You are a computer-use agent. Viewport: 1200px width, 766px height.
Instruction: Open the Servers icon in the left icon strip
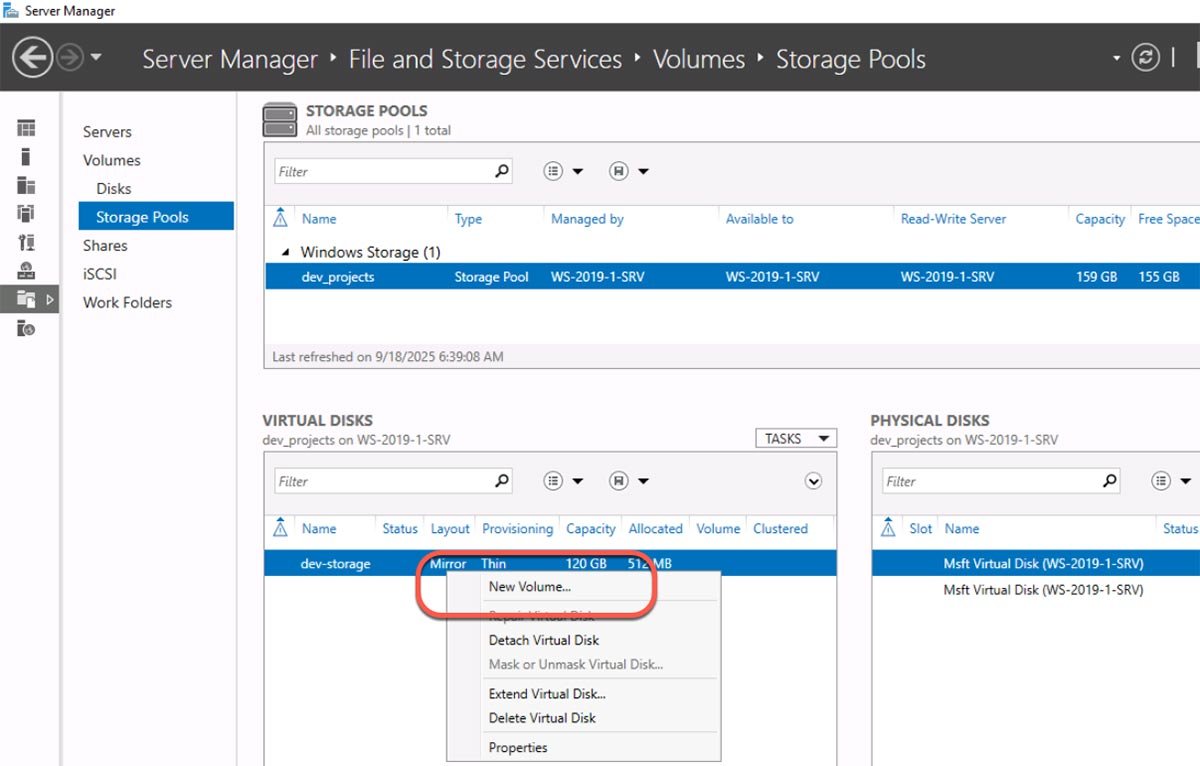(25, 130)
